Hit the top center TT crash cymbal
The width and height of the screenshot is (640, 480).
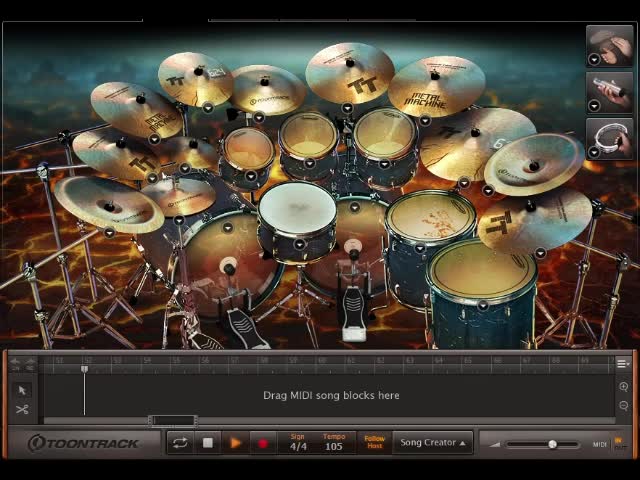pyautogui.click(x=350, y=73)
